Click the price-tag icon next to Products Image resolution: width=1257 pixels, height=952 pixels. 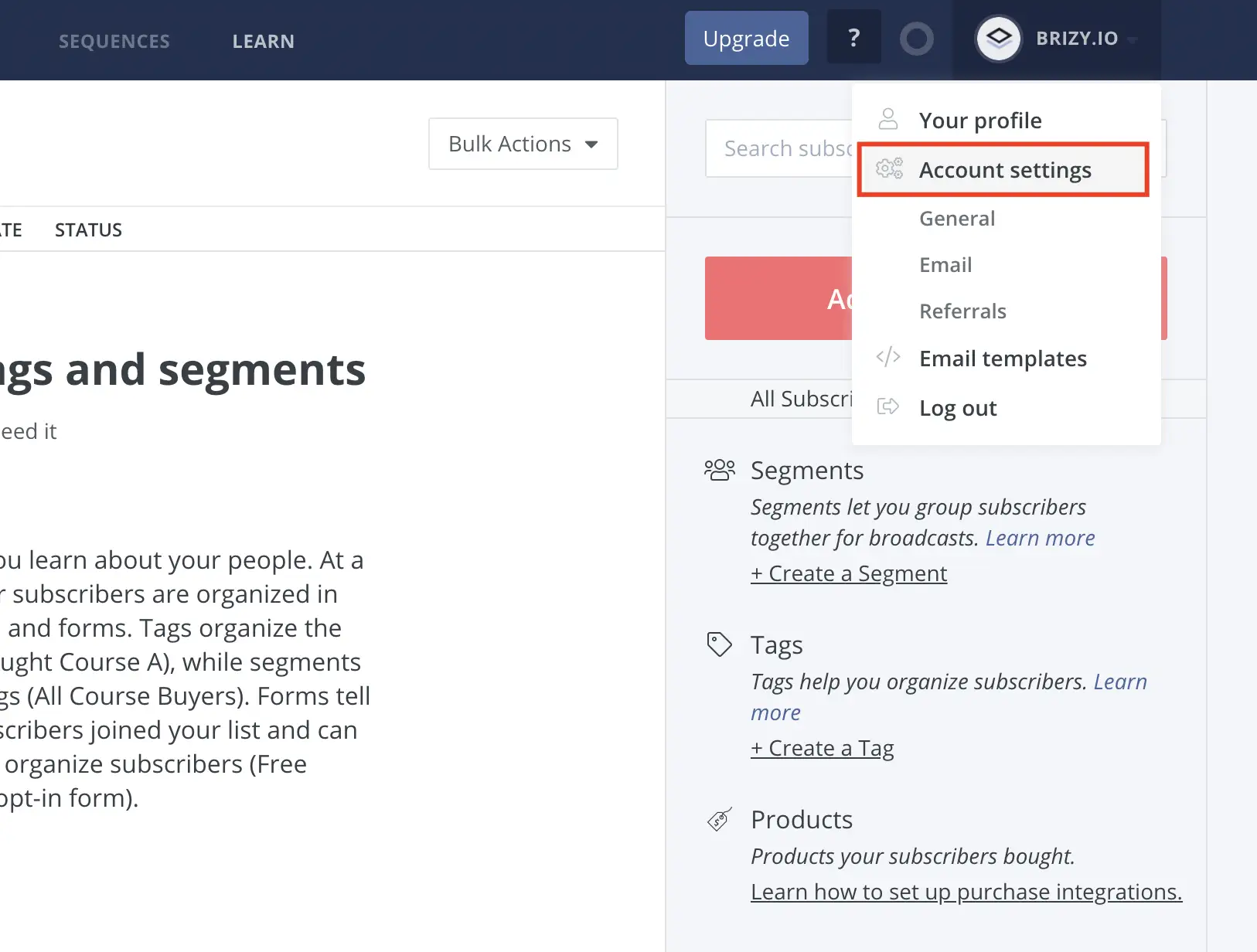[x=719, y=818]
